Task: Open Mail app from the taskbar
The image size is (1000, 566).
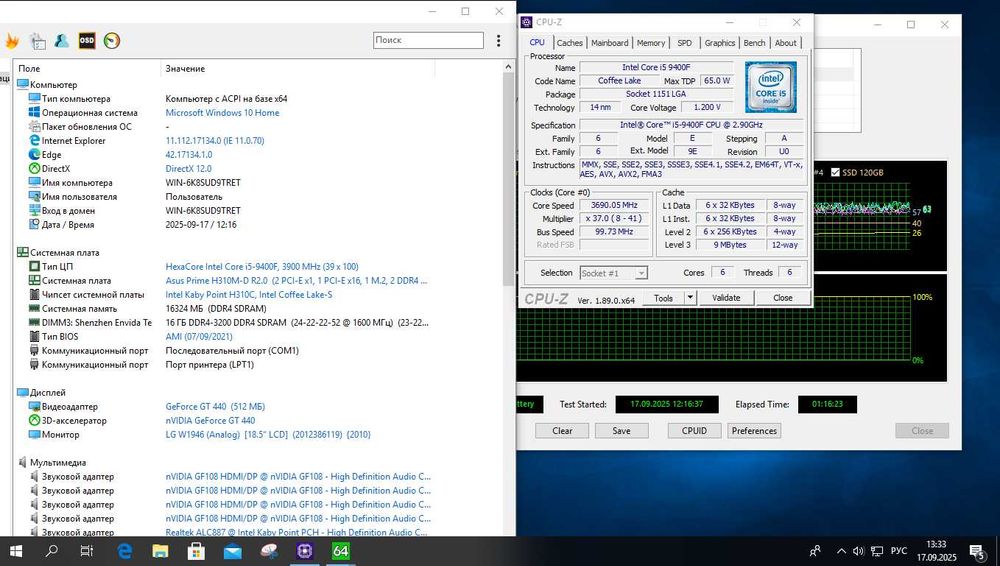Action: click(x=233, y=551)
